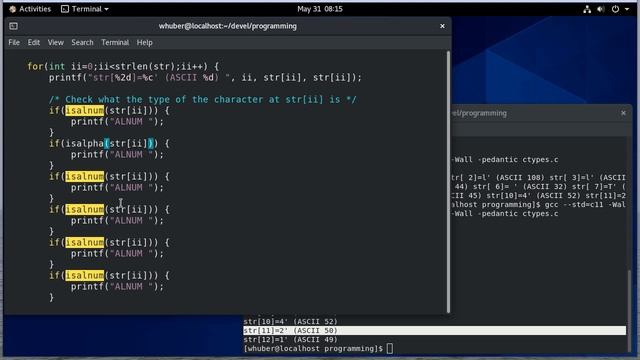The height and width of the screenshot is (360, 640).
Task: Click the shell prompt [whuber@localhost programming]$
Action: 313,349
